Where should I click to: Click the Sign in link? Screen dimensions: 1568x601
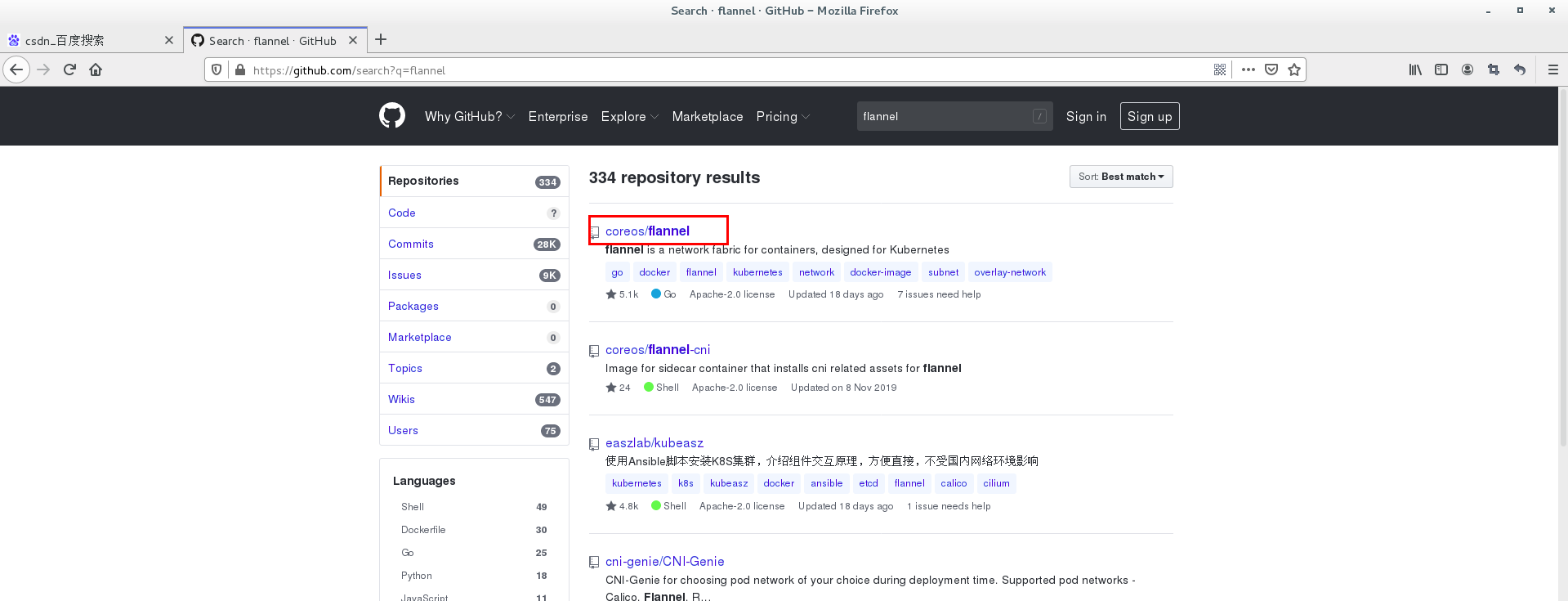(x=1086, y=116)
